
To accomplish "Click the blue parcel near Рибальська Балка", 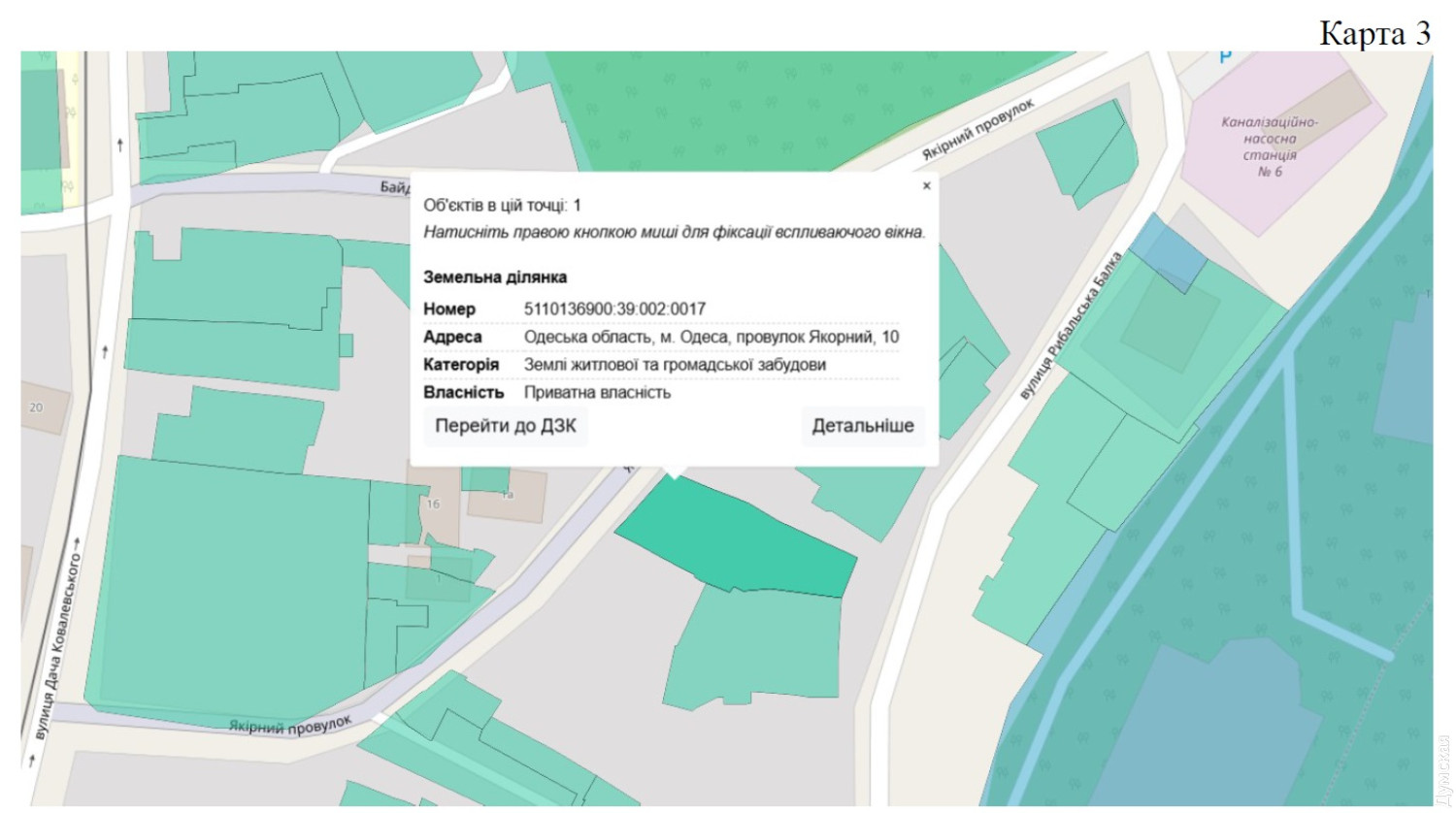I will pos(1170,252).
